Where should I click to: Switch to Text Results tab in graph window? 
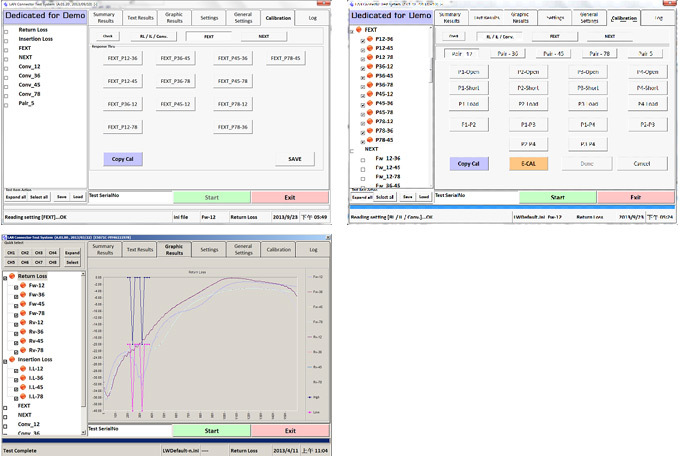point(138,249)
